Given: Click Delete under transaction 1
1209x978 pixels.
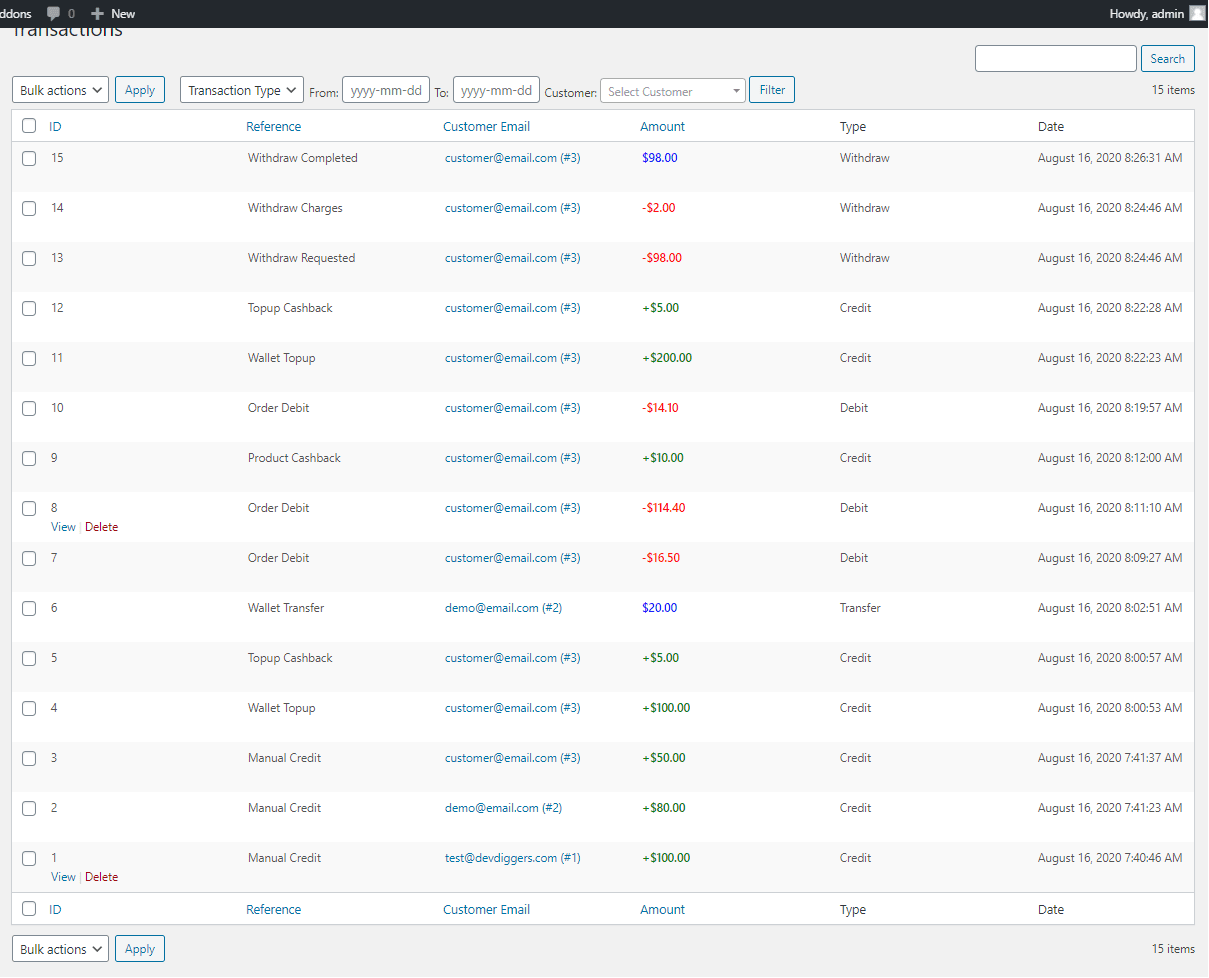Looking at the screenshot, I should tap(101, 876).
